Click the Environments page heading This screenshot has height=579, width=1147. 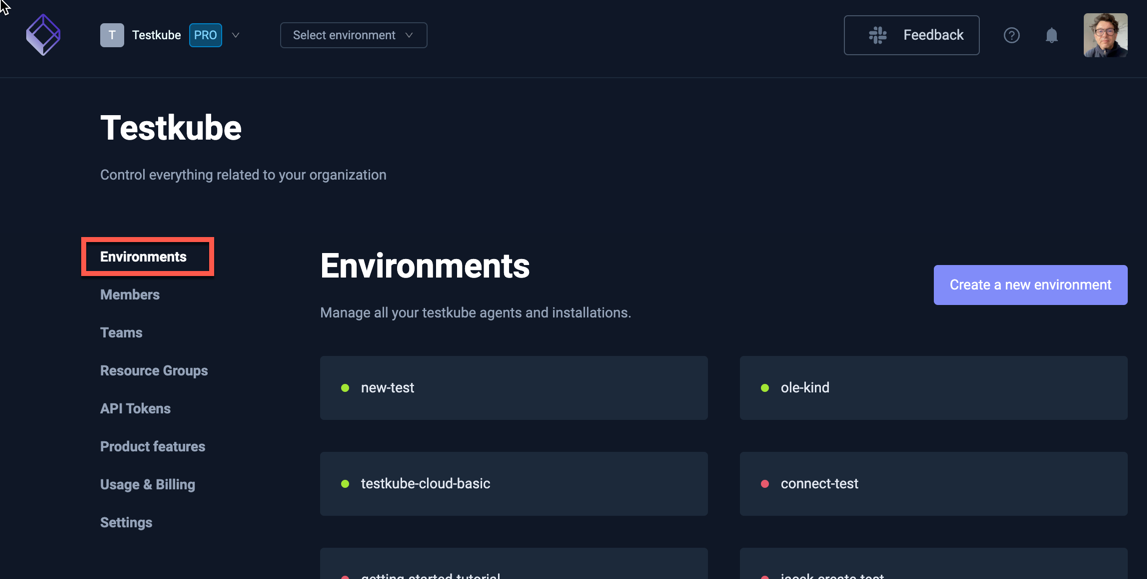coord(425,266)
